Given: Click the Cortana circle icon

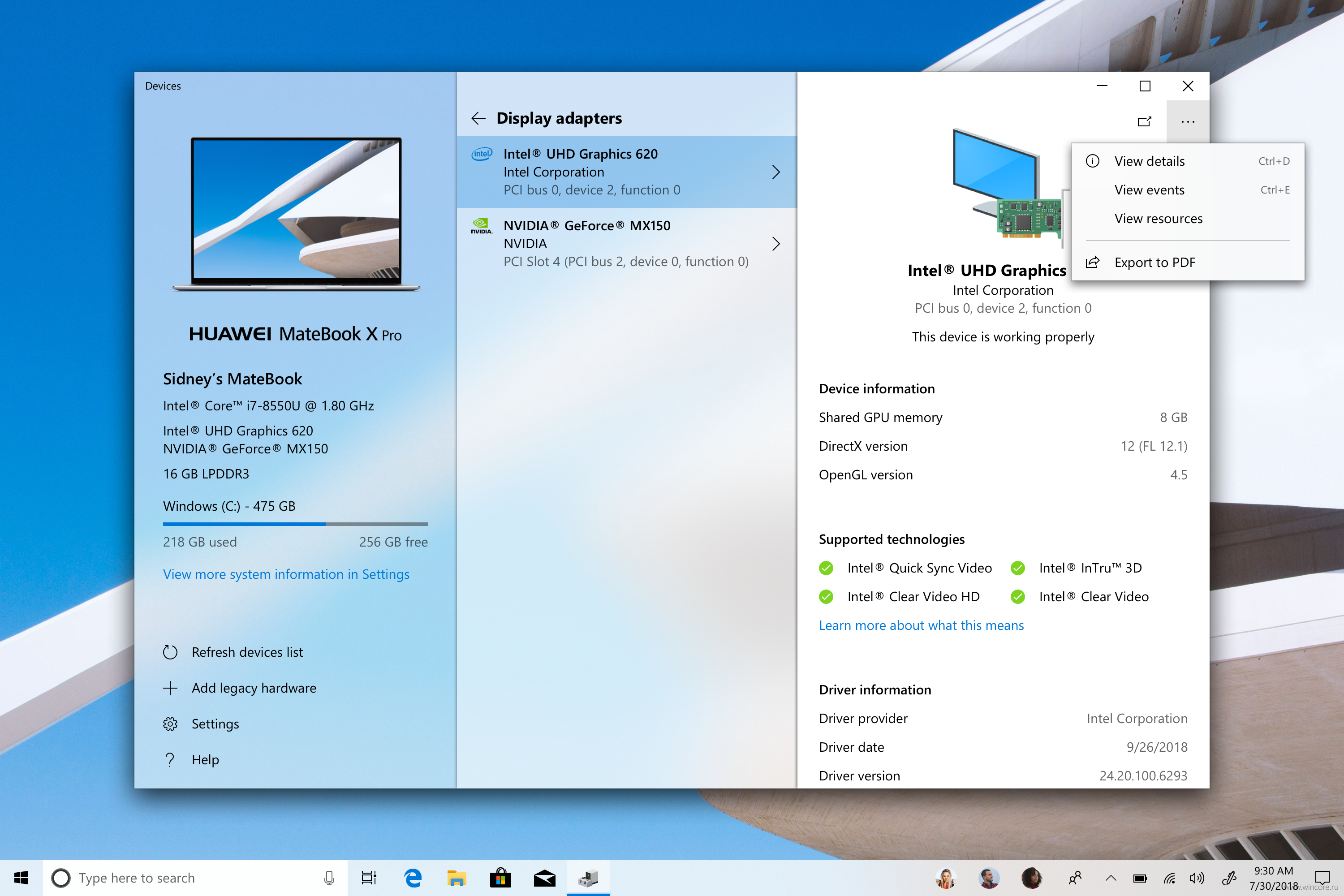Looking at the screenshot, I should click(x=61, y=878).
